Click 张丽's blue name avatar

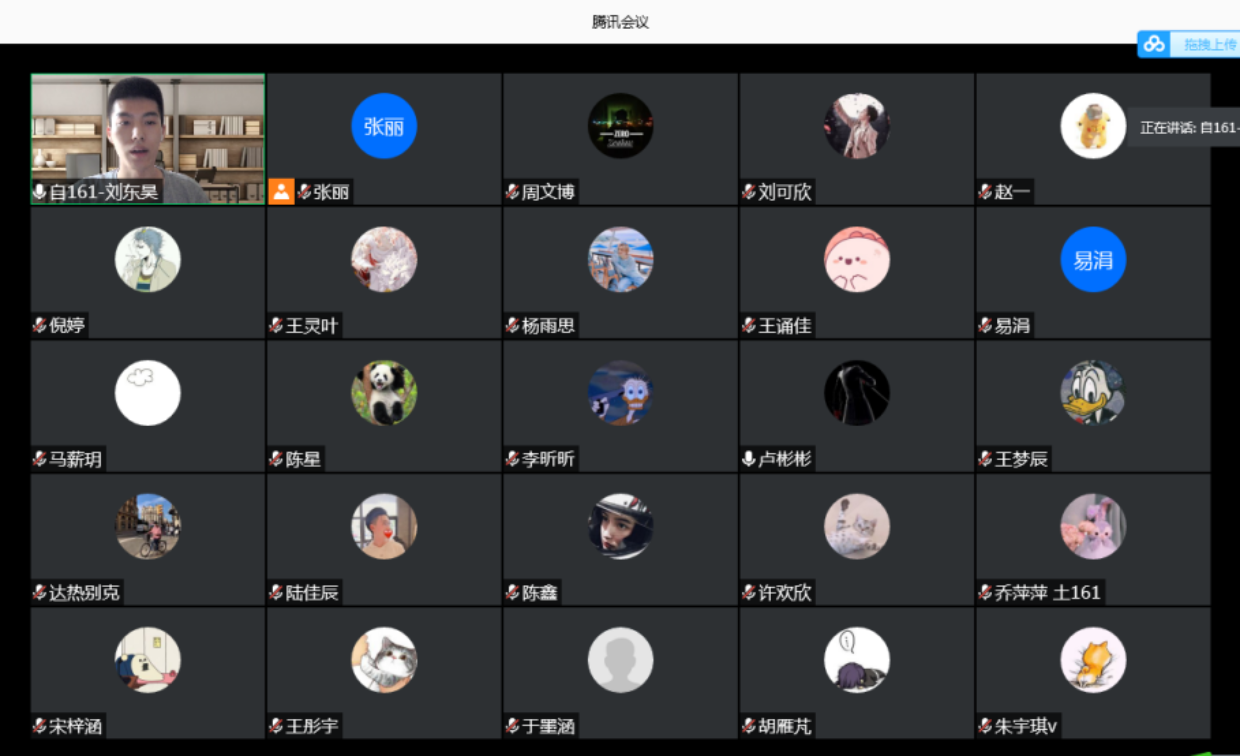click(x=384, y=126)
